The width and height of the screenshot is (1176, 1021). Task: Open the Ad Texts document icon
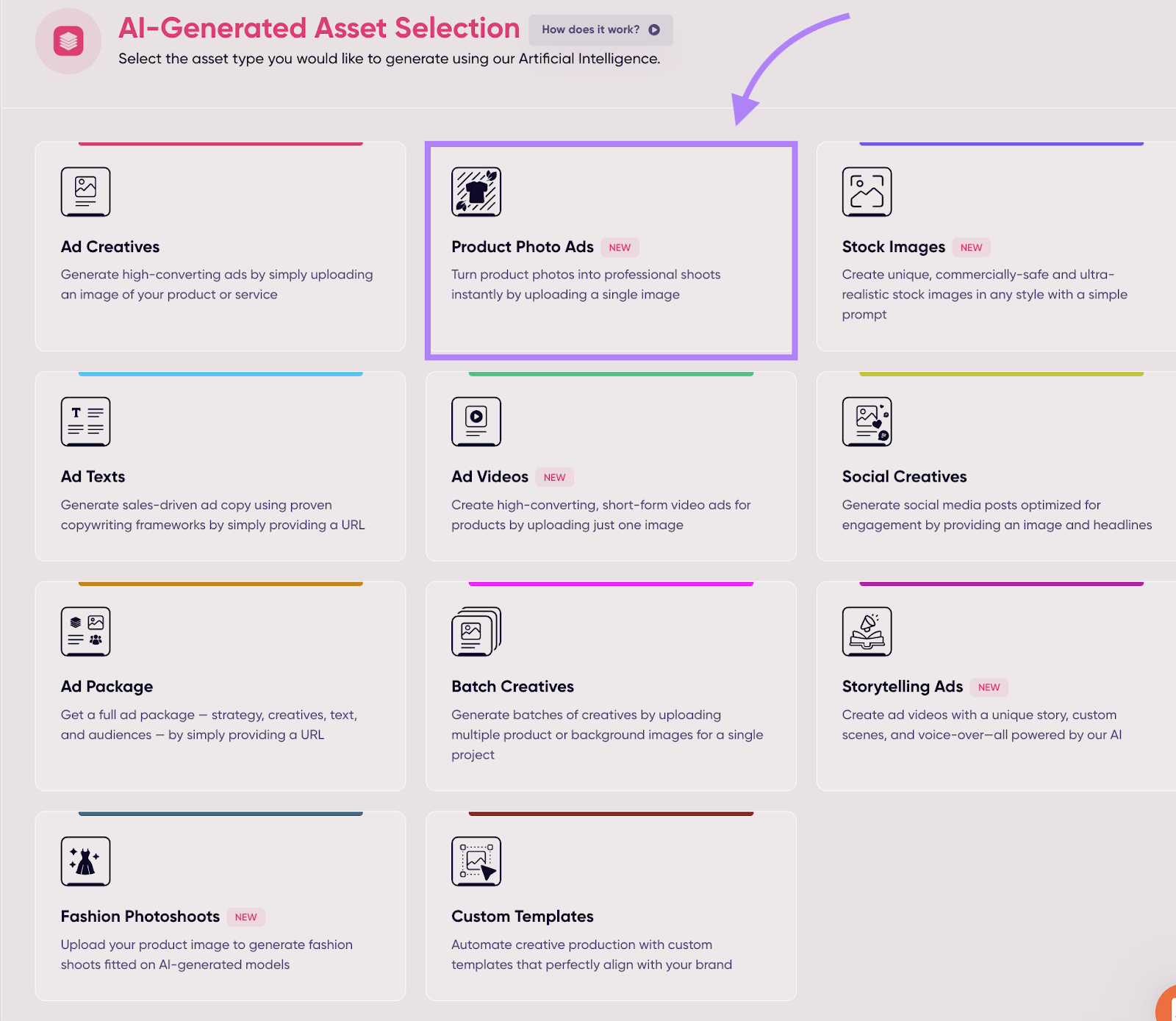(85, 422)
